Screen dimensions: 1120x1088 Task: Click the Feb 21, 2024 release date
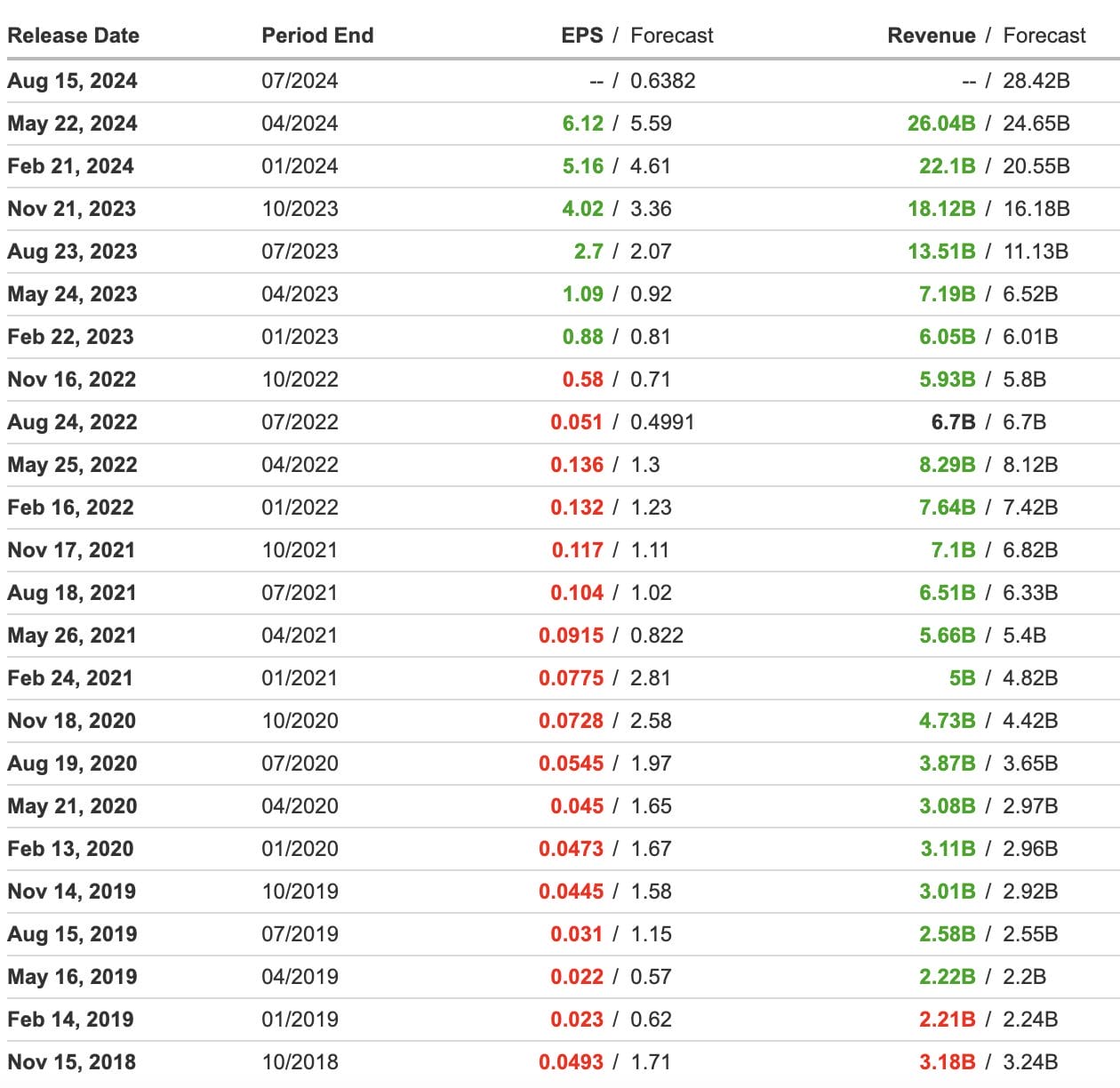point(70,166)
